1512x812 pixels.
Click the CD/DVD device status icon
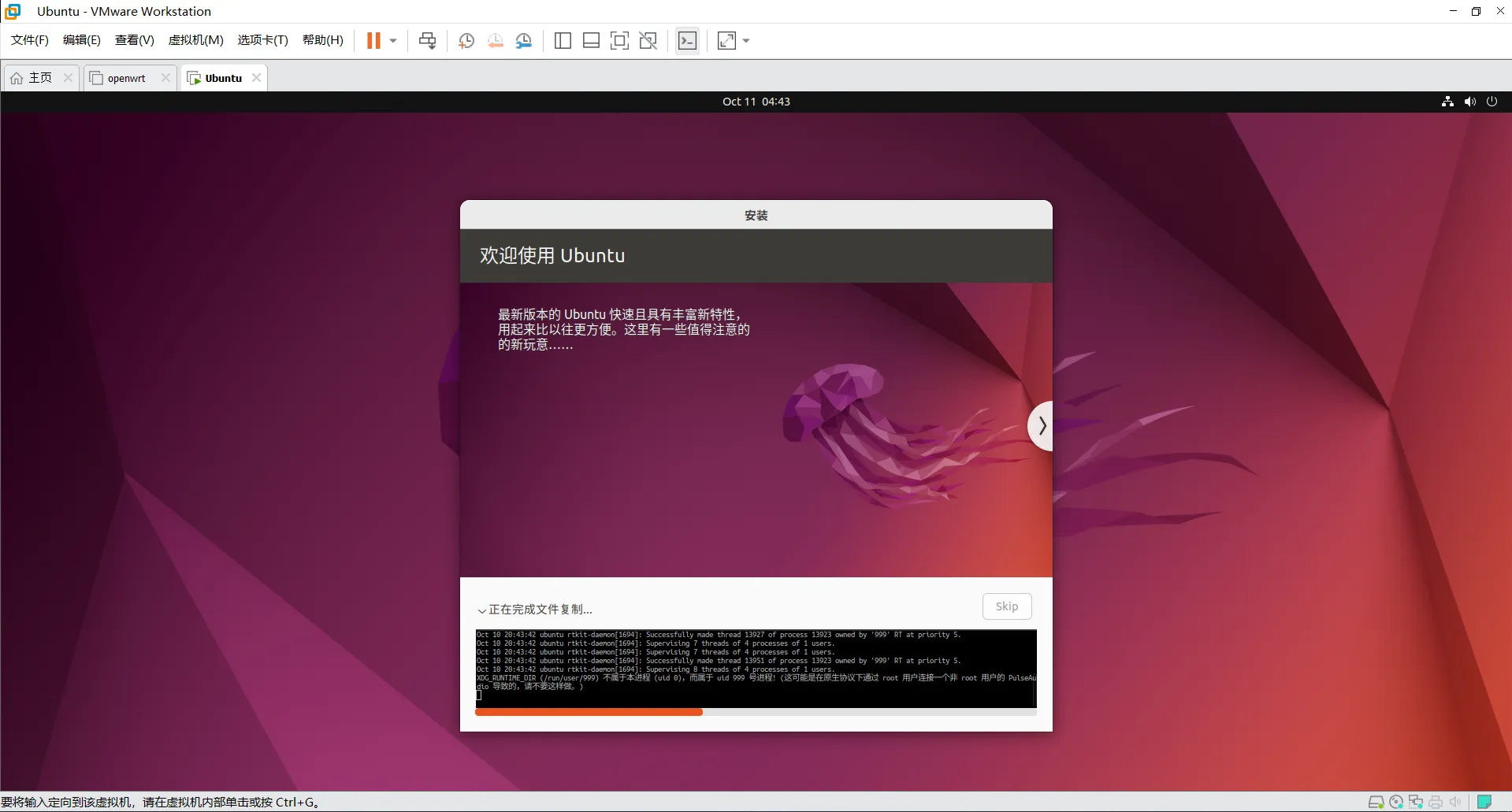(x=1397, y=802)
